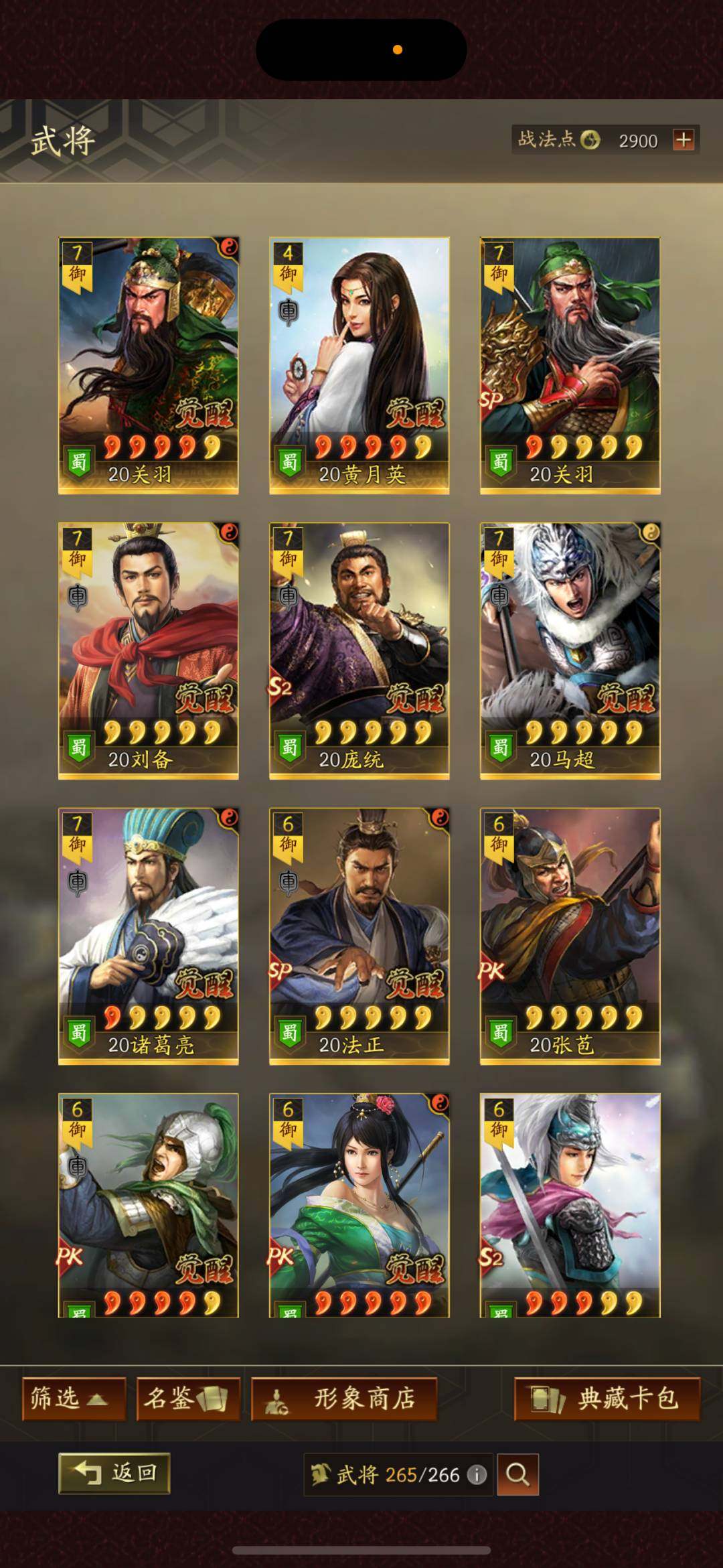Go back with 返回 button
The height and width of the screenshot is (1568, 723).
[114, 1473]
